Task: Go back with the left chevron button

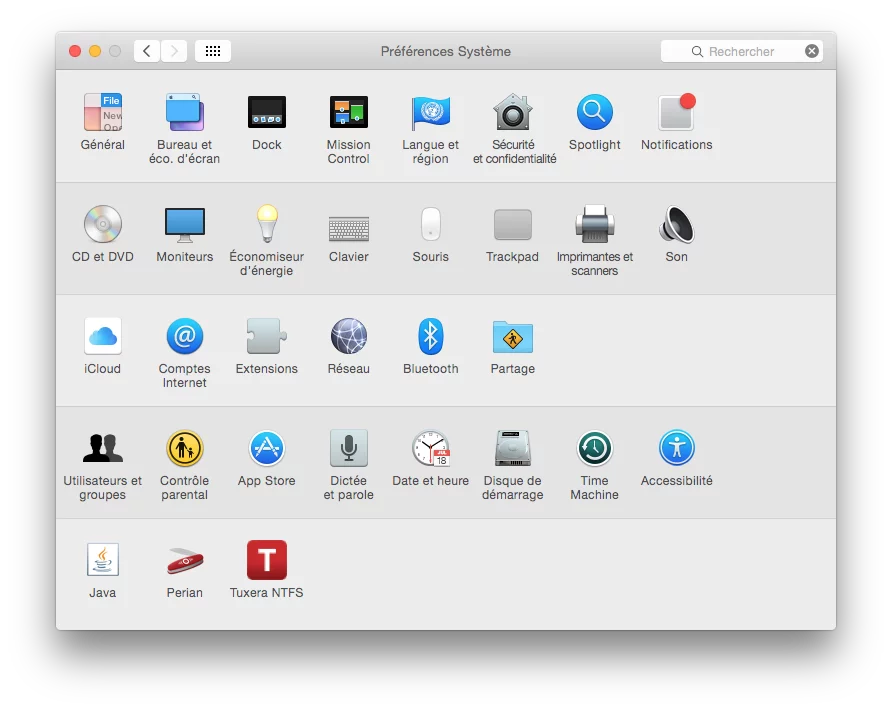Action: [x=147, y=51]
